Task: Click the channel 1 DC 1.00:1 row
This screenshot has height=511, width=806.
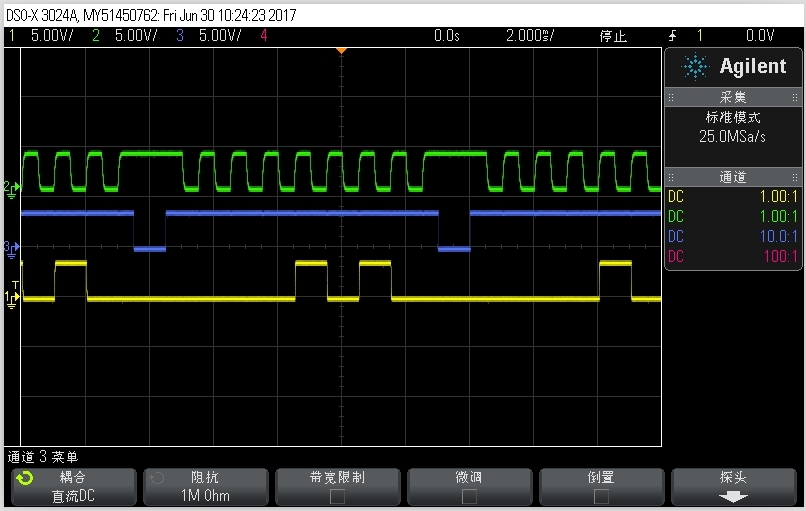Action: 733,196
